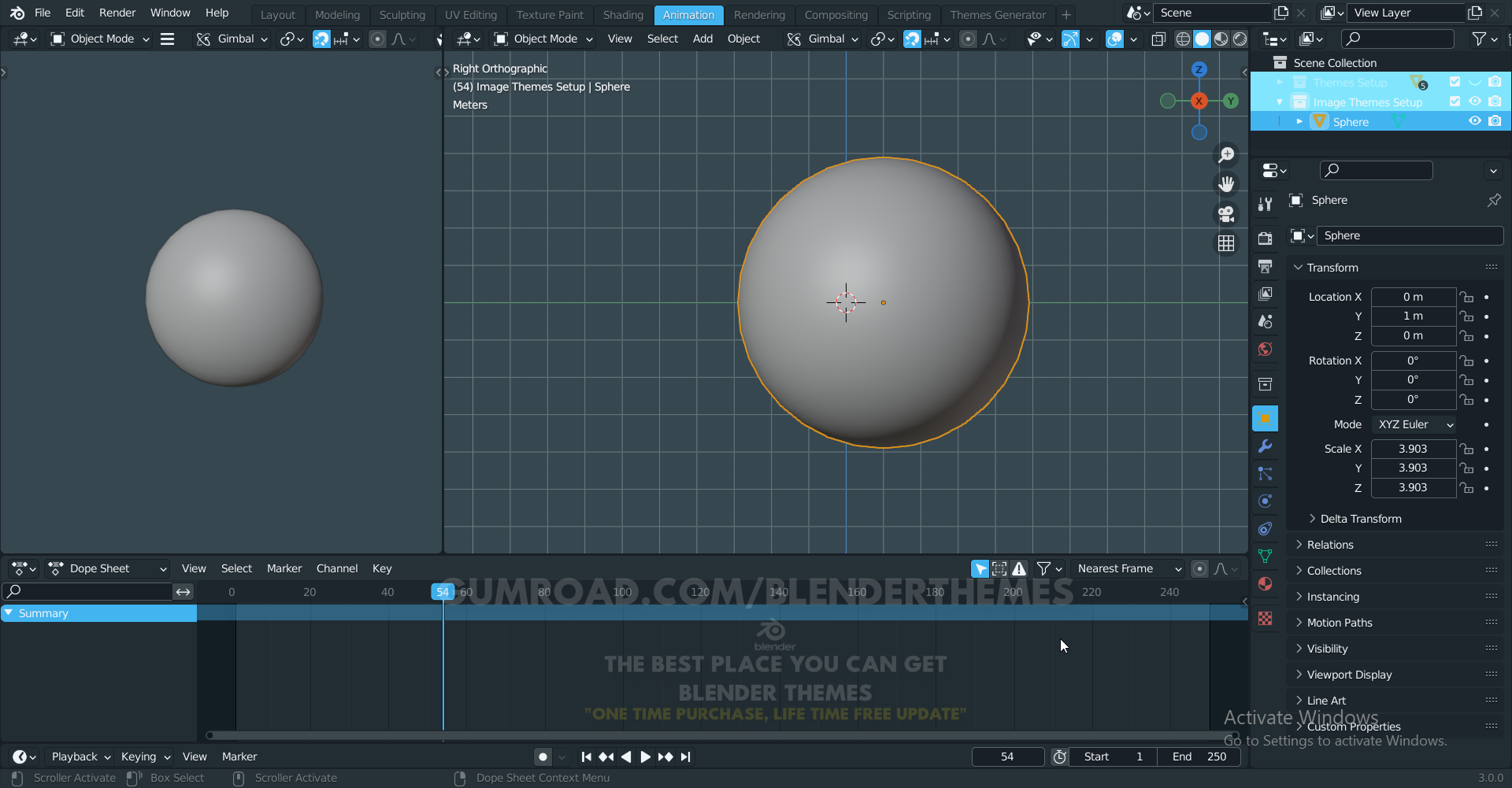1512x788 pixels.
Task: Select the Physics Properties tab
Action: point(1266,501)
